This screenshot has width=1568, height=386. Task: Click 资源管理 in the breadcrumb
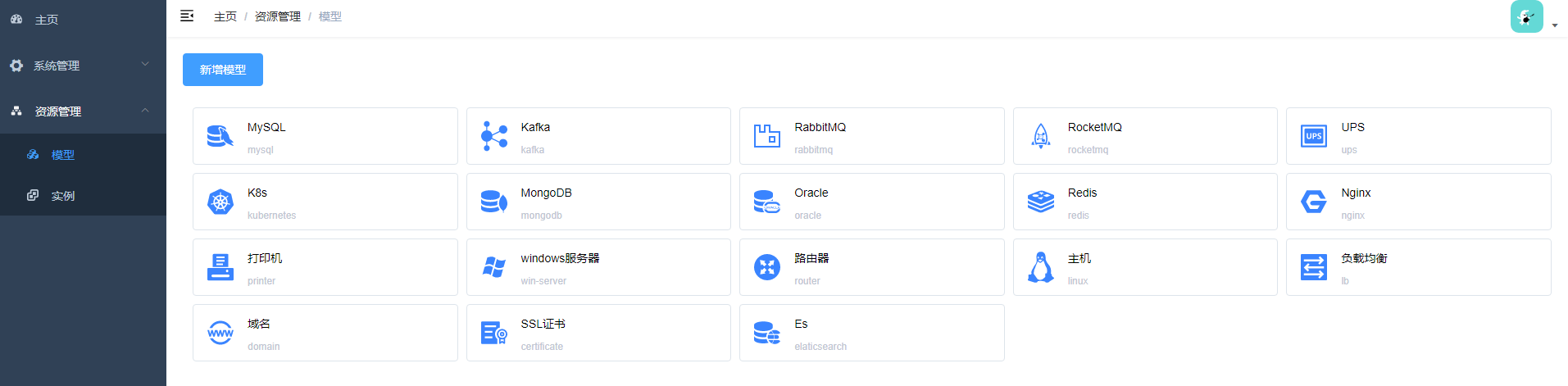278,16
